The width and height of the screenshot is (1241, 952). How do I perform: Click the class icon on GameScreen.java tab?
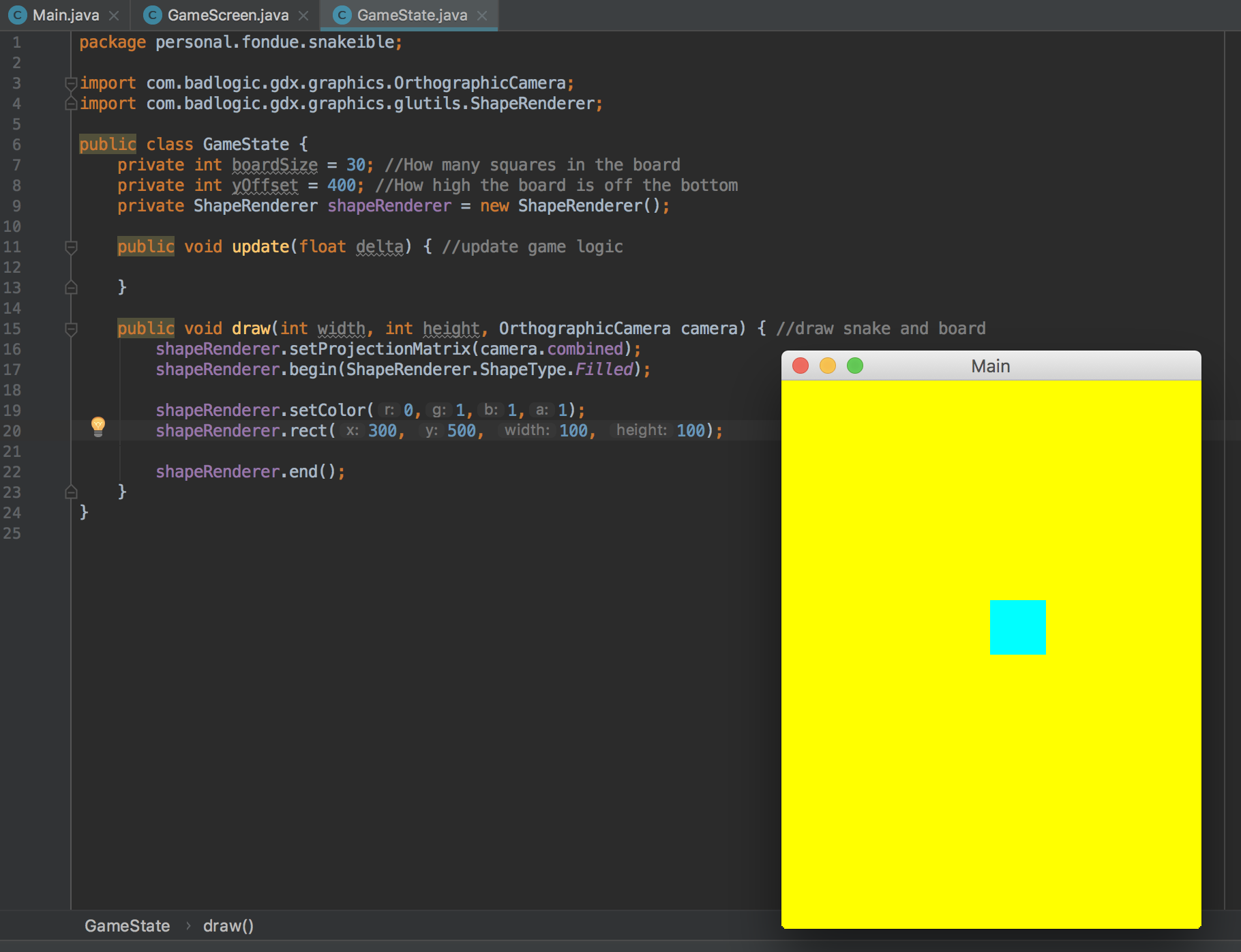click(x=152, y=15)
